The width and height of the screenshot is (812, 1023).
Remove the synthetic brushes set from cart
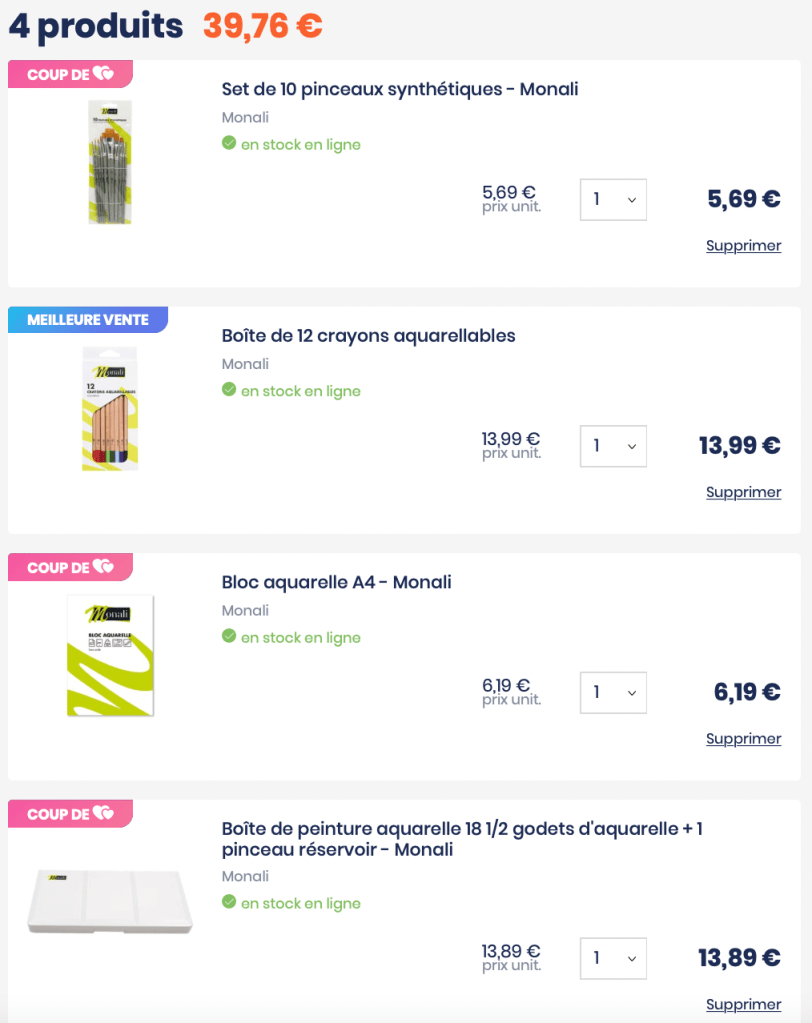743,246
